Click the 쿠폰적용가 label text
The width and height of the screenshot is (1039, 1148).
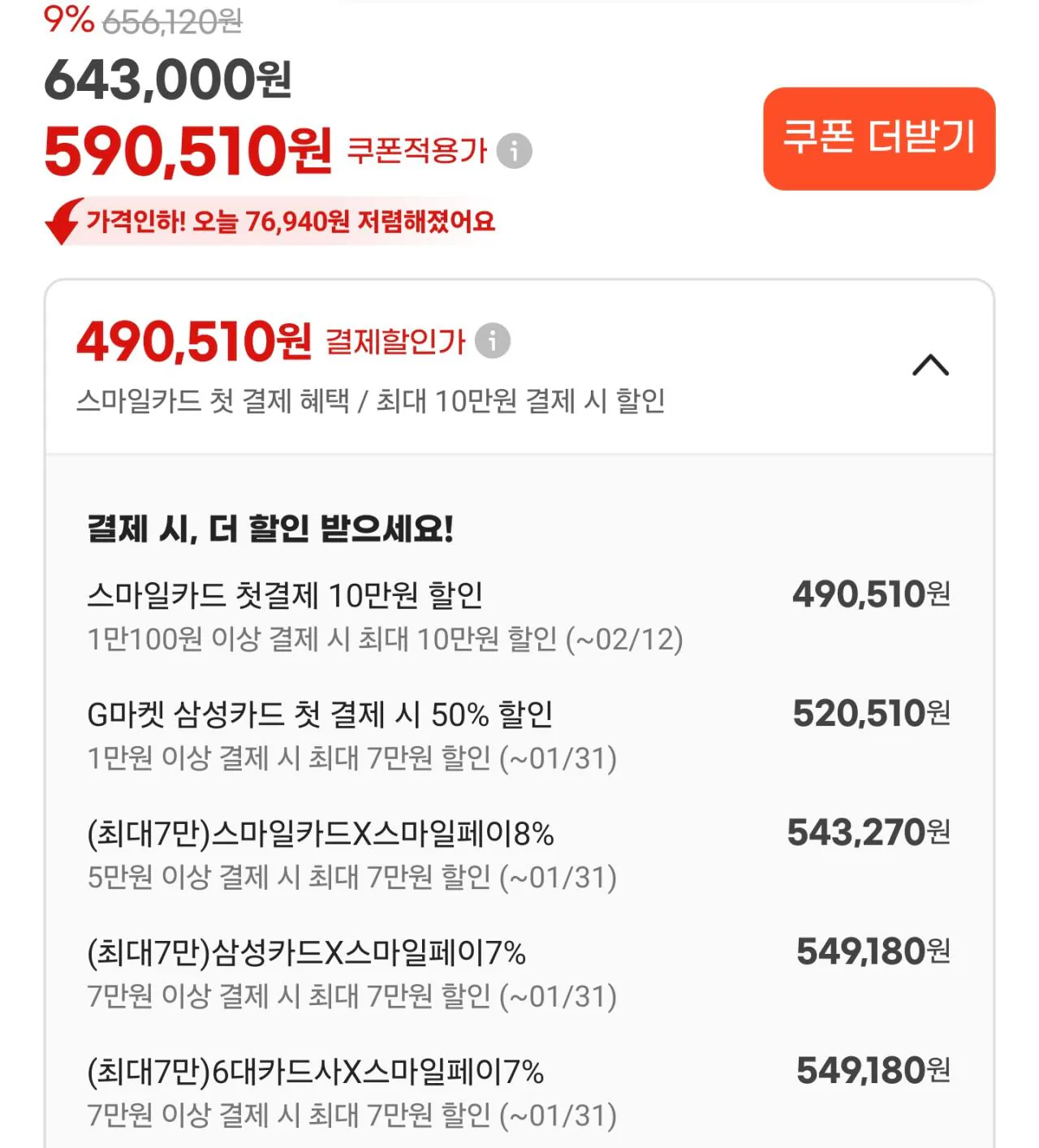[x=417, y=151]
